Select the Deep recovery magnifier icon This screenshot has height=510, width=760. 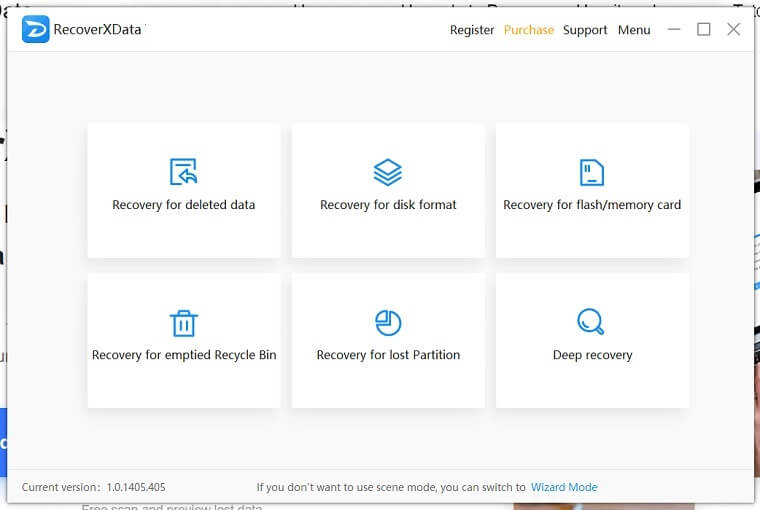(591, 321)
